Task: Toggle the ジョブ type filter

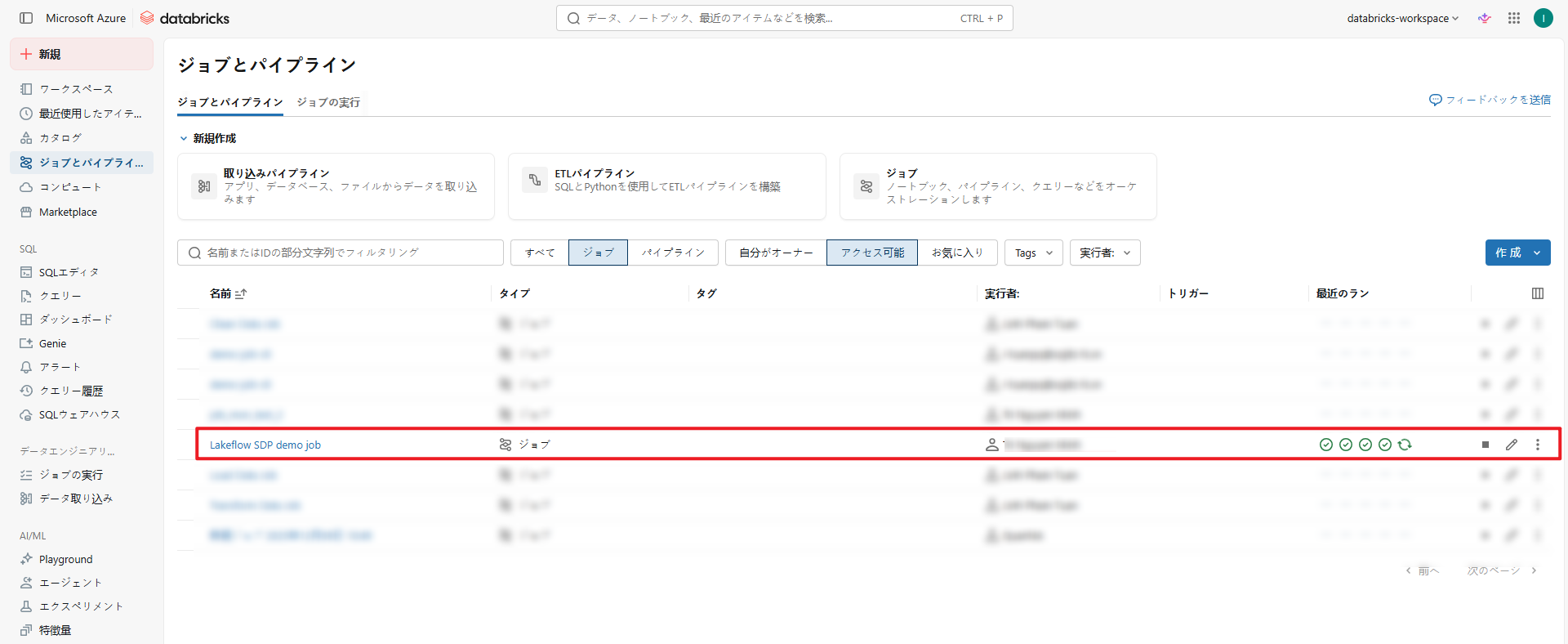Action: point(598,253)
